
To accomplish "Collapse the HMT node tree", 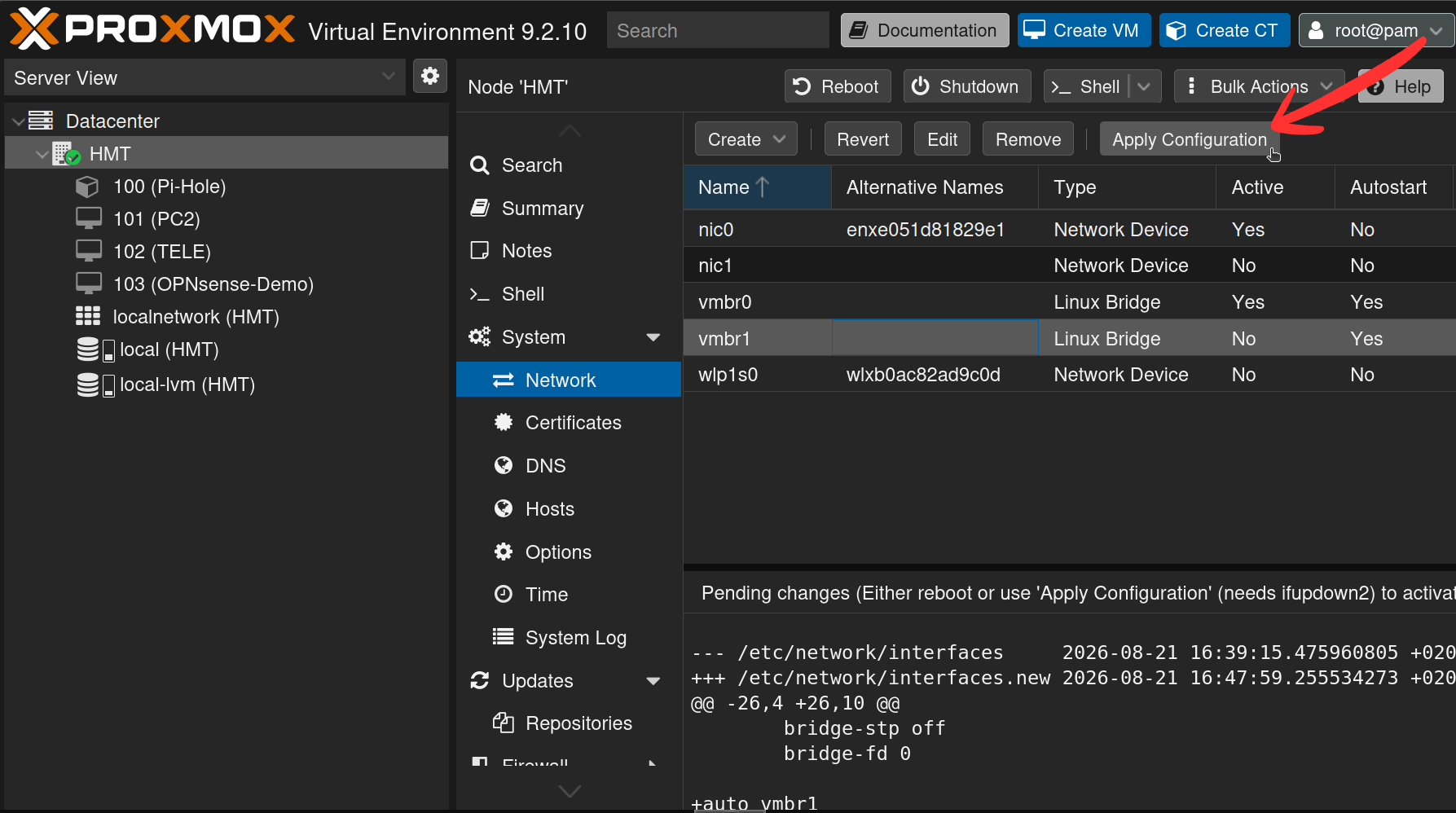I will click(42, 154).
